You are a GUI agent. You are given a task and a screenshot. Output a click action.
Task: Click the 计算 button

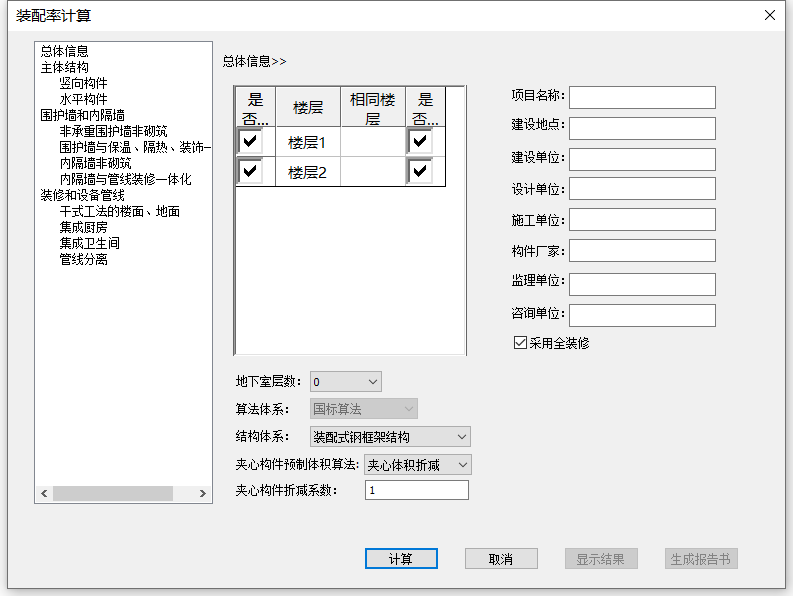pos(401,559)
